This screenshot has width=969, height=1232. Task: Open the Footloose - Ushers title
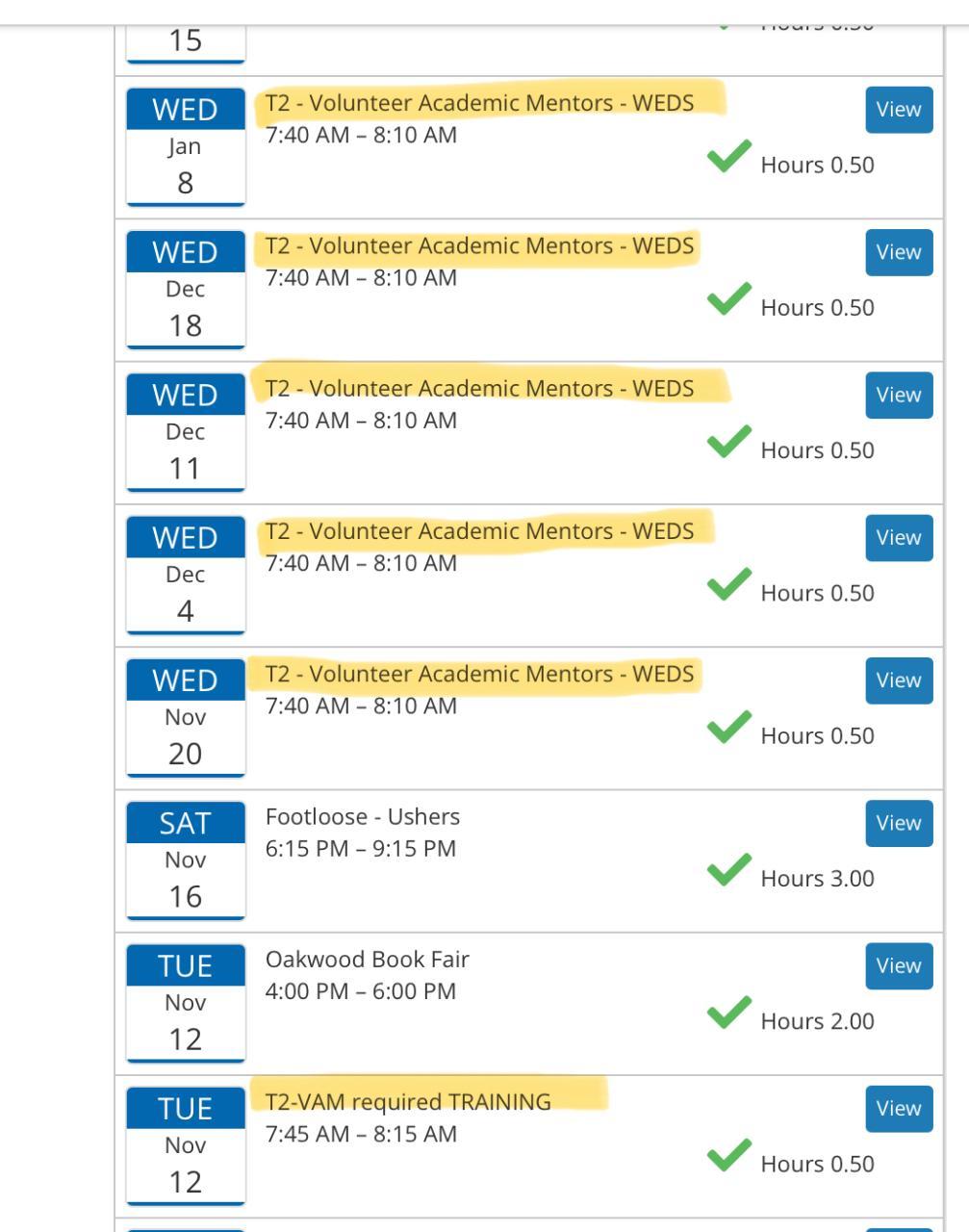[363, 817]
